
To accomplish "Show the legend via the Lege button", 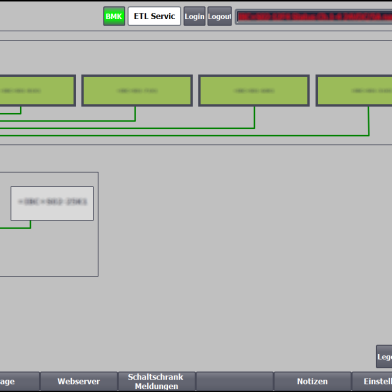I will (384, 357).
